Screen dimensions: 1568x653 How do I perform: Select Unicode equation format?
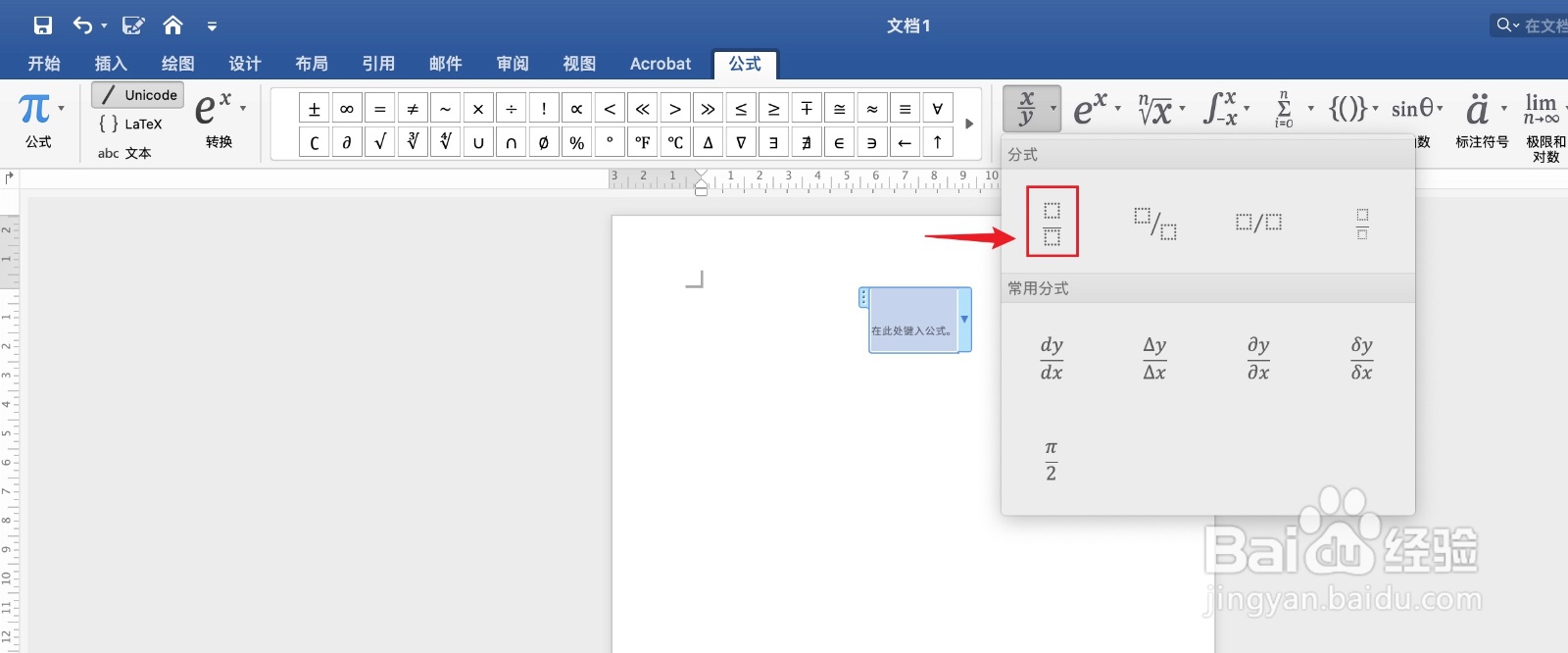click(x=138, y=95)
